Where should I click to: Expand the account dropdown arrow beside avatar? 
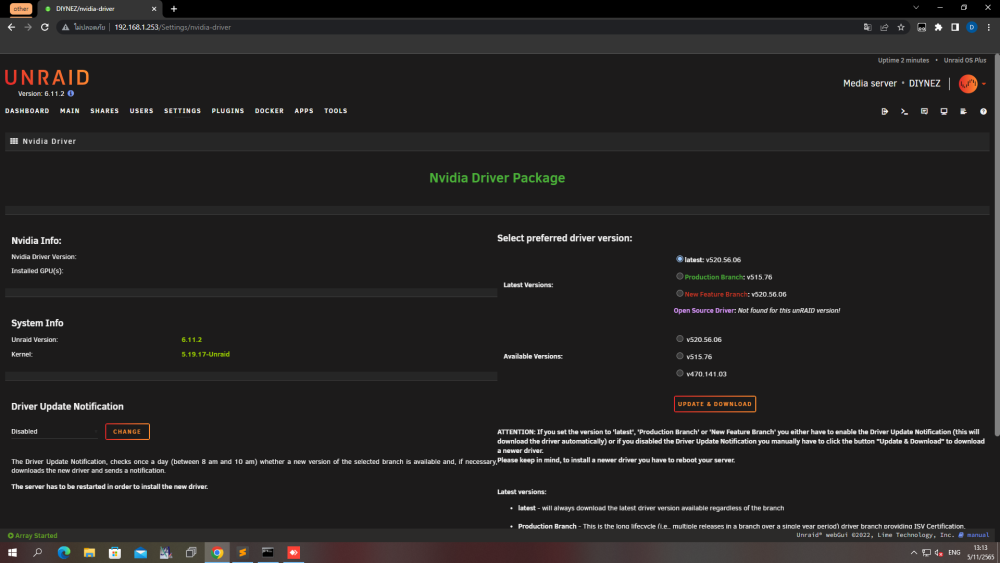[984, 84]
